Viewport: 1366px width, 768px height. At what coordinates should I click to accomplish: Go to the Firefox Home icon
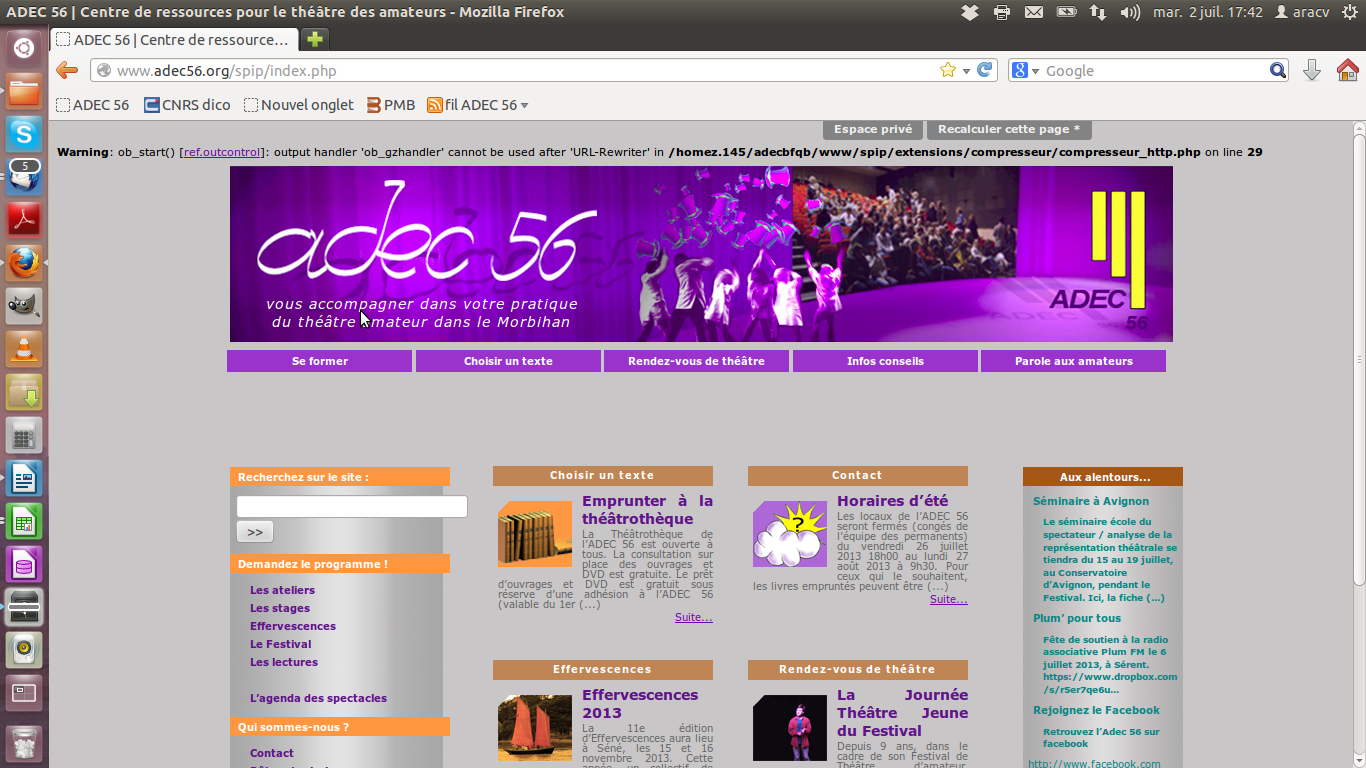[1348, 70]
